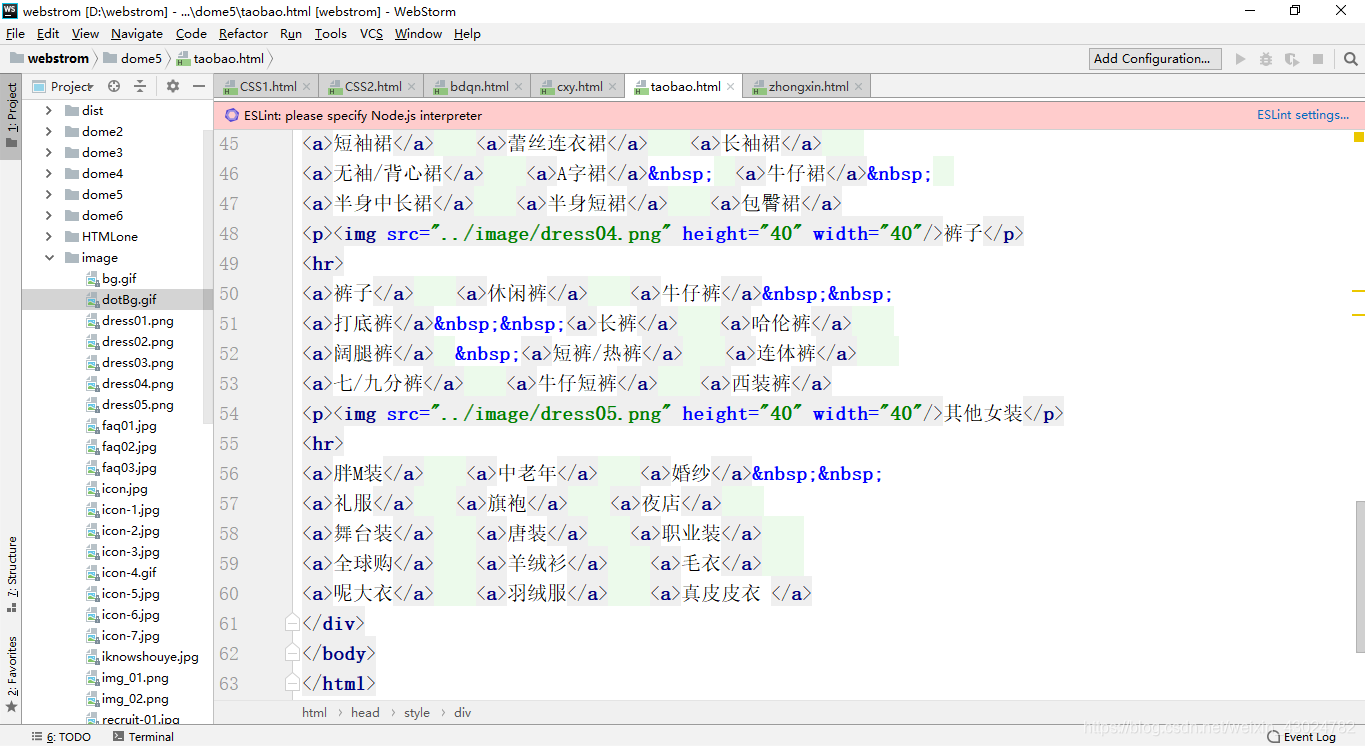Click the 'head' breadcrumb at editor bottom
Image resolution: width=1365 pixels, height=746 pixels.
pos(365,713)
